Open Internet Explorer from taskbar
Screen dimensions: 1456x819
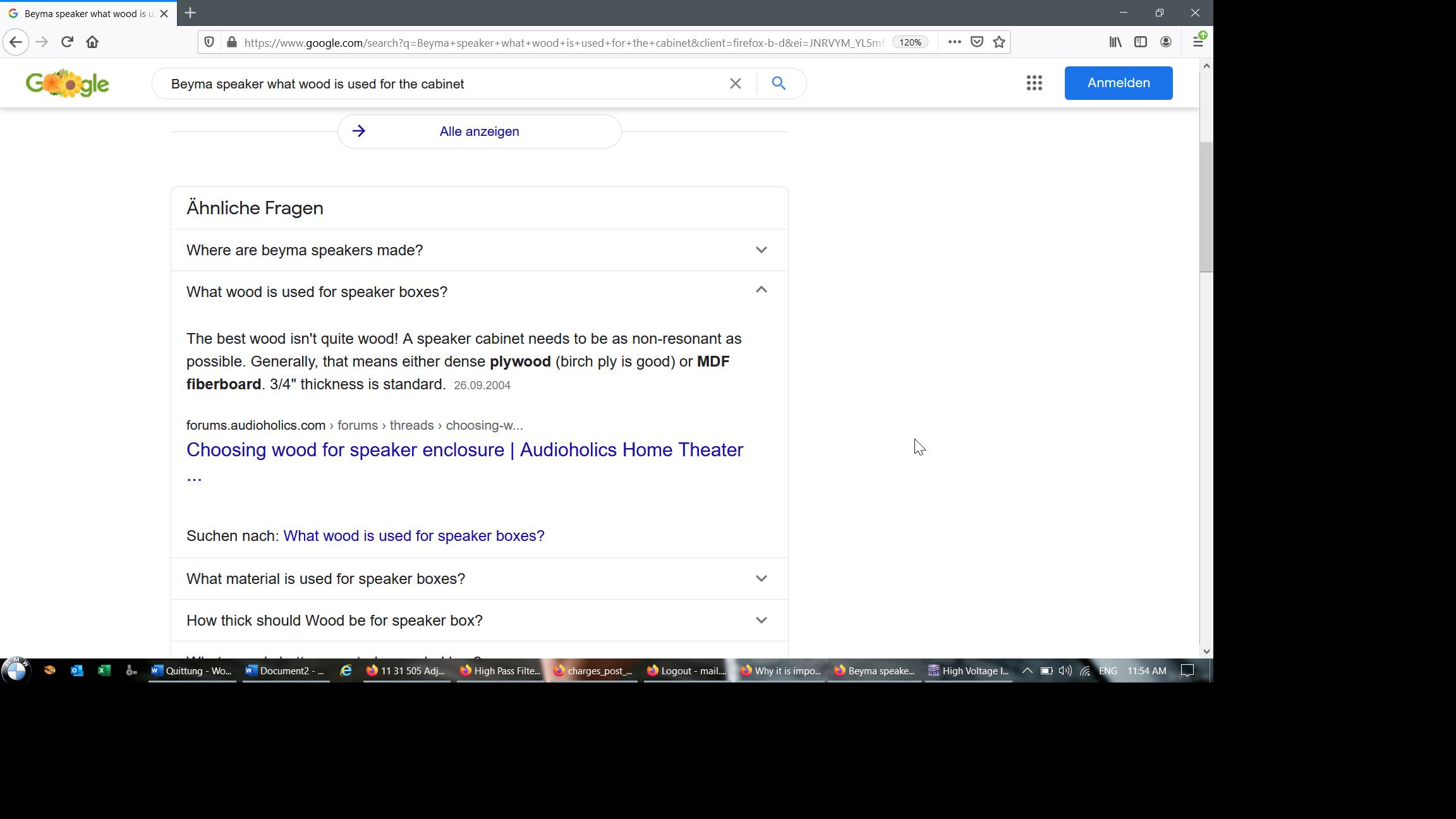346,670
